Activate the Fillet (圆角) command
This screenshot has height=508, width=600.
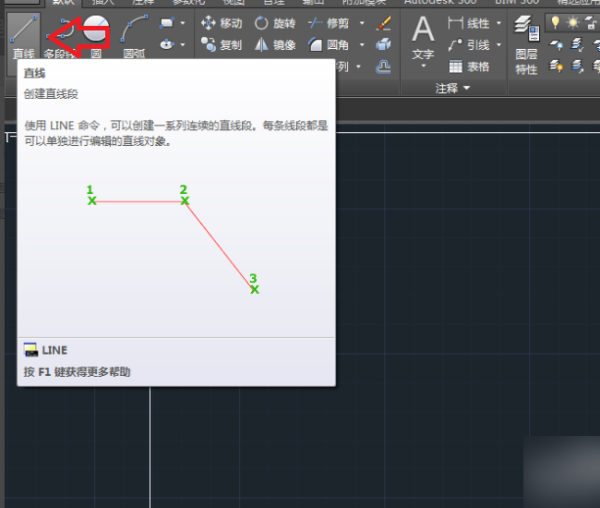(x=329, y=45)
